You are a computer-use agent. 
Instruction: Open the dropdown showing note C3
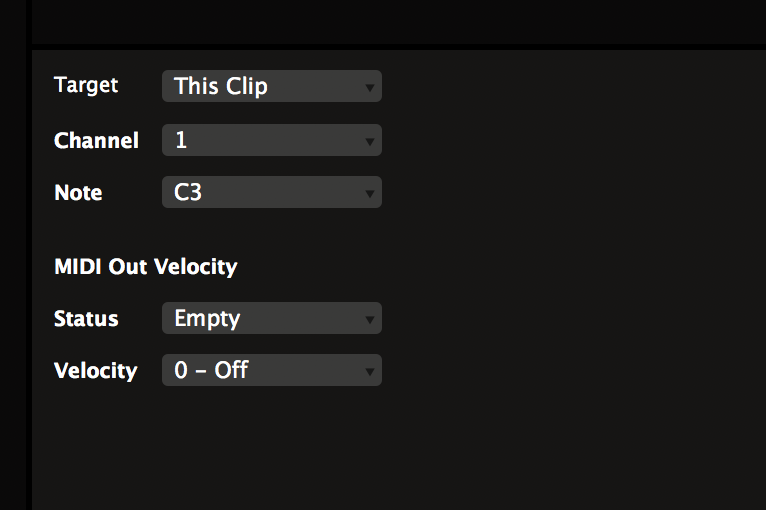coord(262,192)
